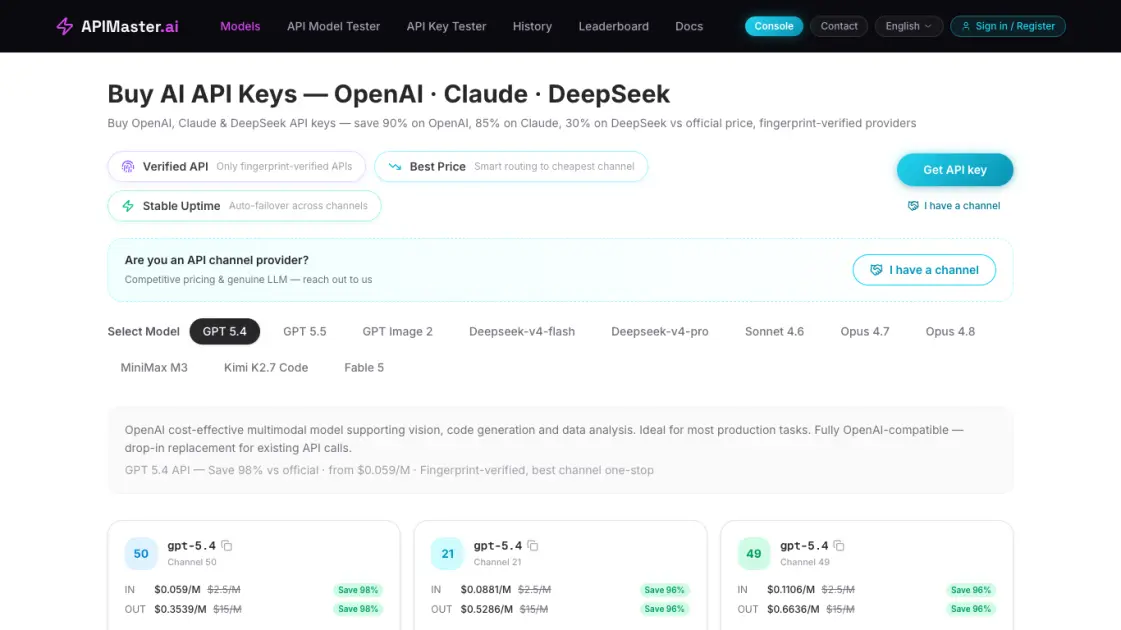Click the $0.059/M input price

click(177, 590)
